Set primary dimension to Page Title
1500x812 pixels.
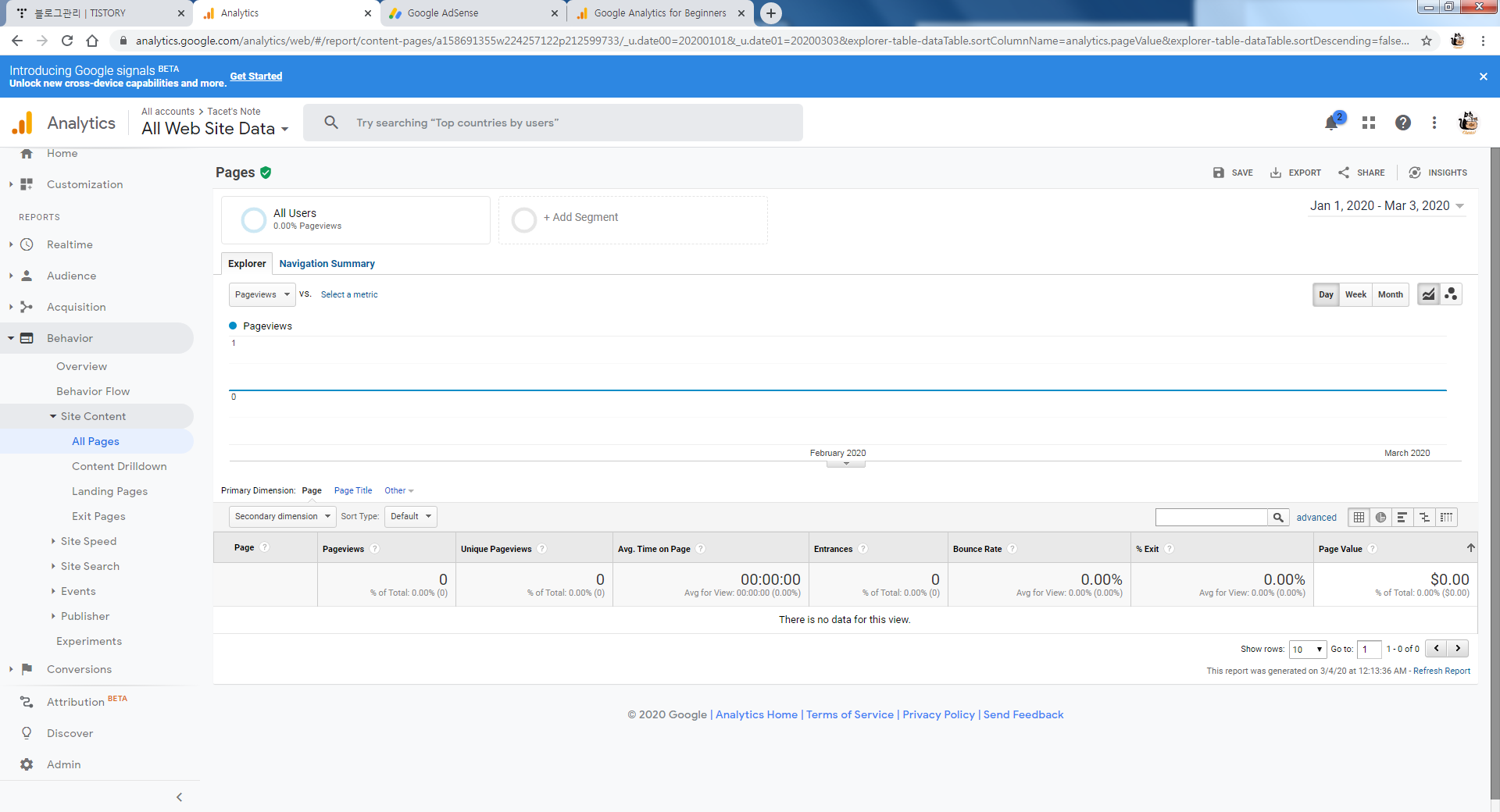coord(353,490)
